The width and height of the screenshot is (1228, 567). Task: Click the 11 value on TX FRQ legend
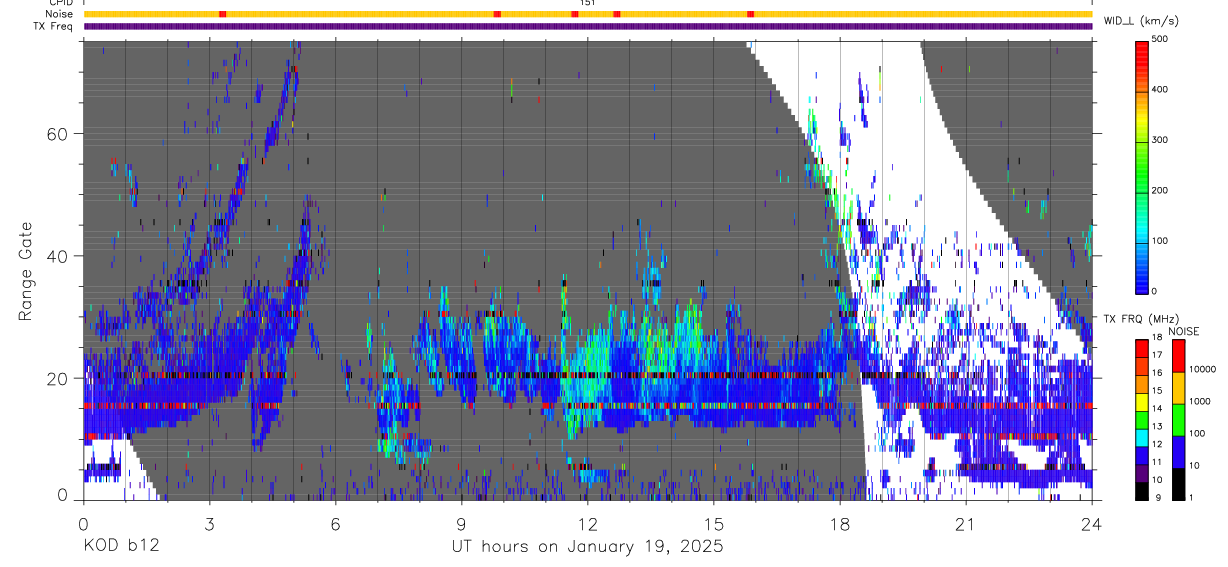click(1158, 462)
